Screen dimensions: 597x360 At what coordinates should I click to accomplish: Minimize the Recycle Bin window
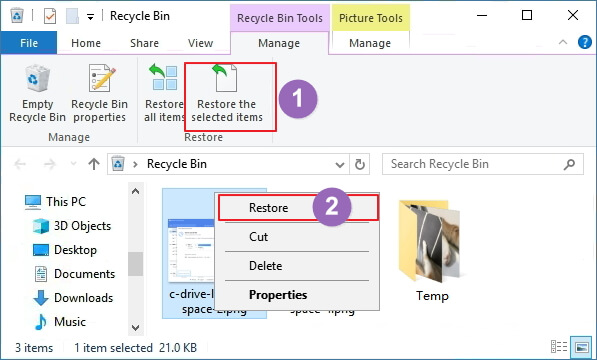pyautogui.click(x=482, y=16)
